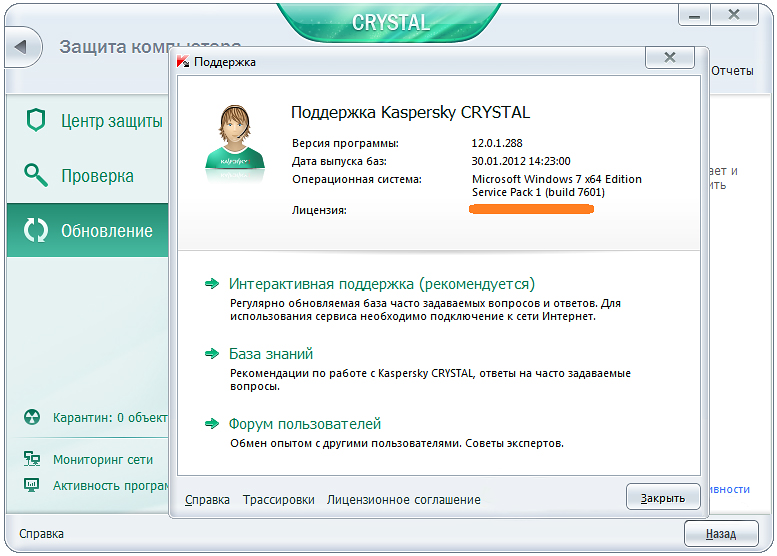
Task: Click the program version value 12.0.1.288
Action: (x=497, y=143)
